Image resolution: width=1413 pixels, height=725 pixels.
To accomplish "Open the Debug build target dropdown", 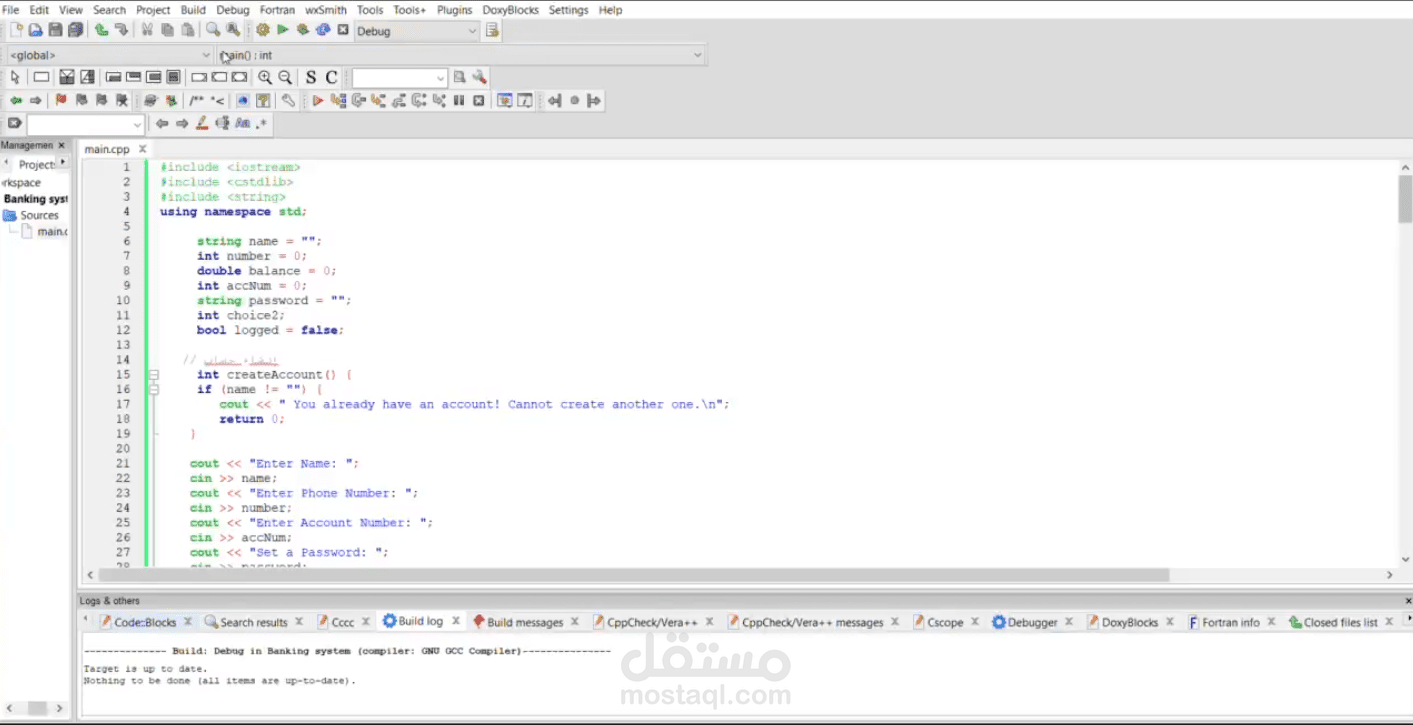I will point(417,31).
